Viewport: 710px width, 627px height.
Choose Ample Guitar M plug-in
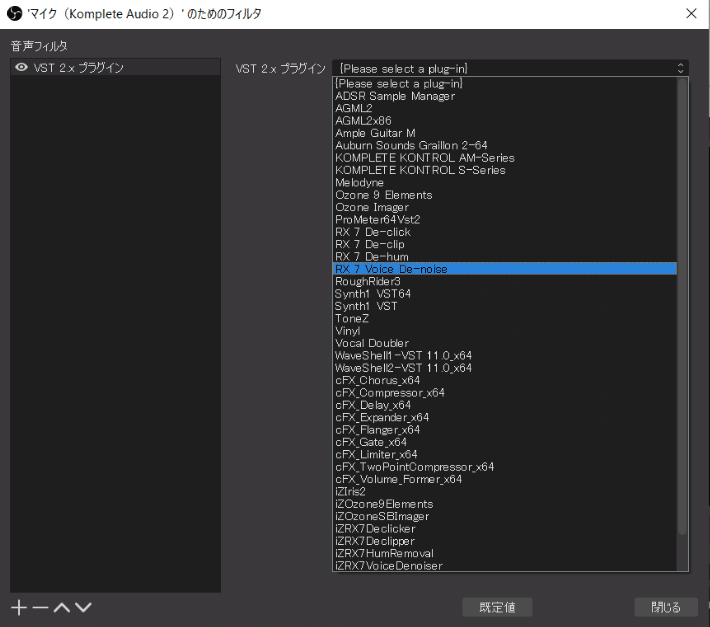click(505, 133)
